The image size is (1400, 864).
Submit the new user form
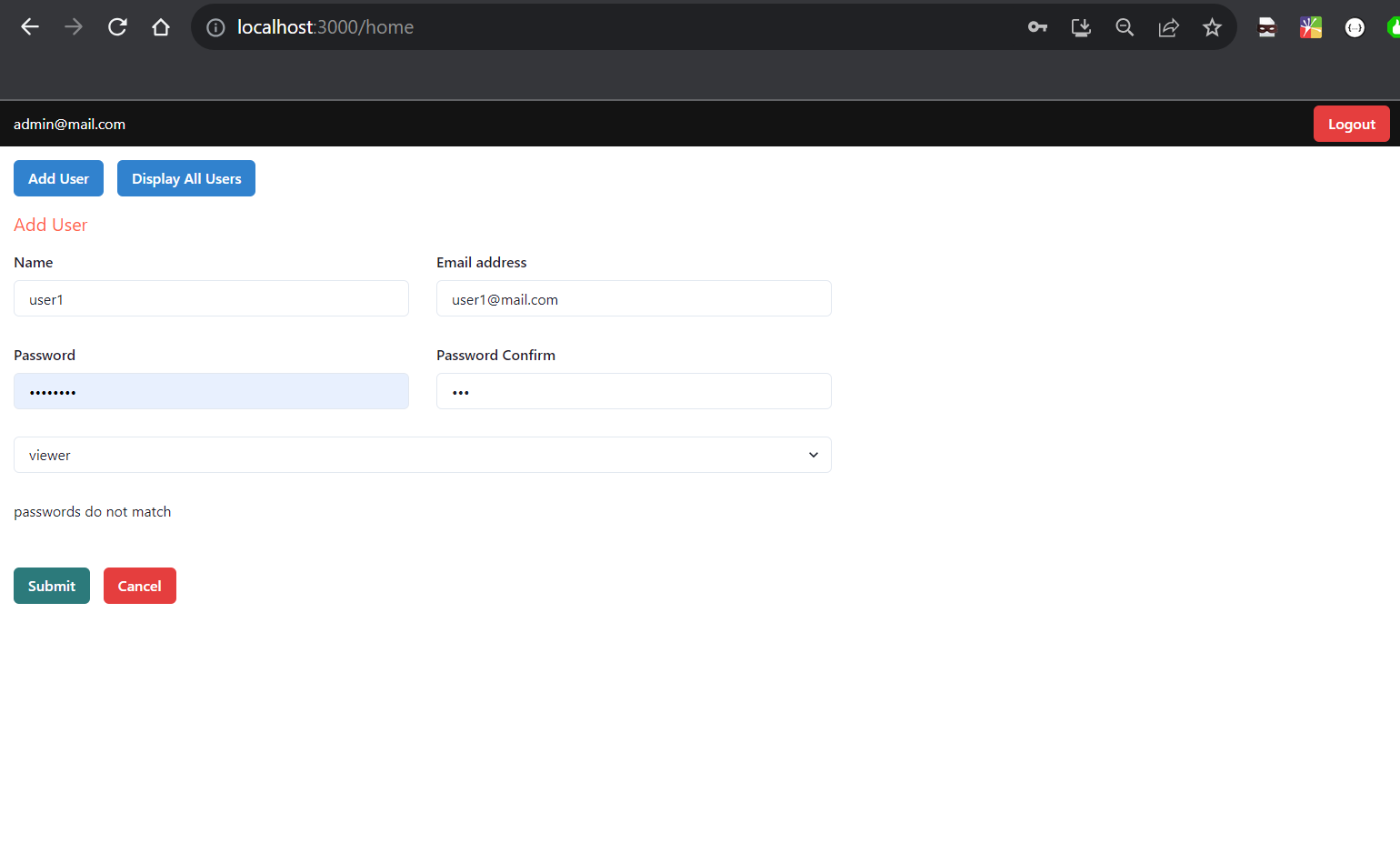click(x=52, y=586)
